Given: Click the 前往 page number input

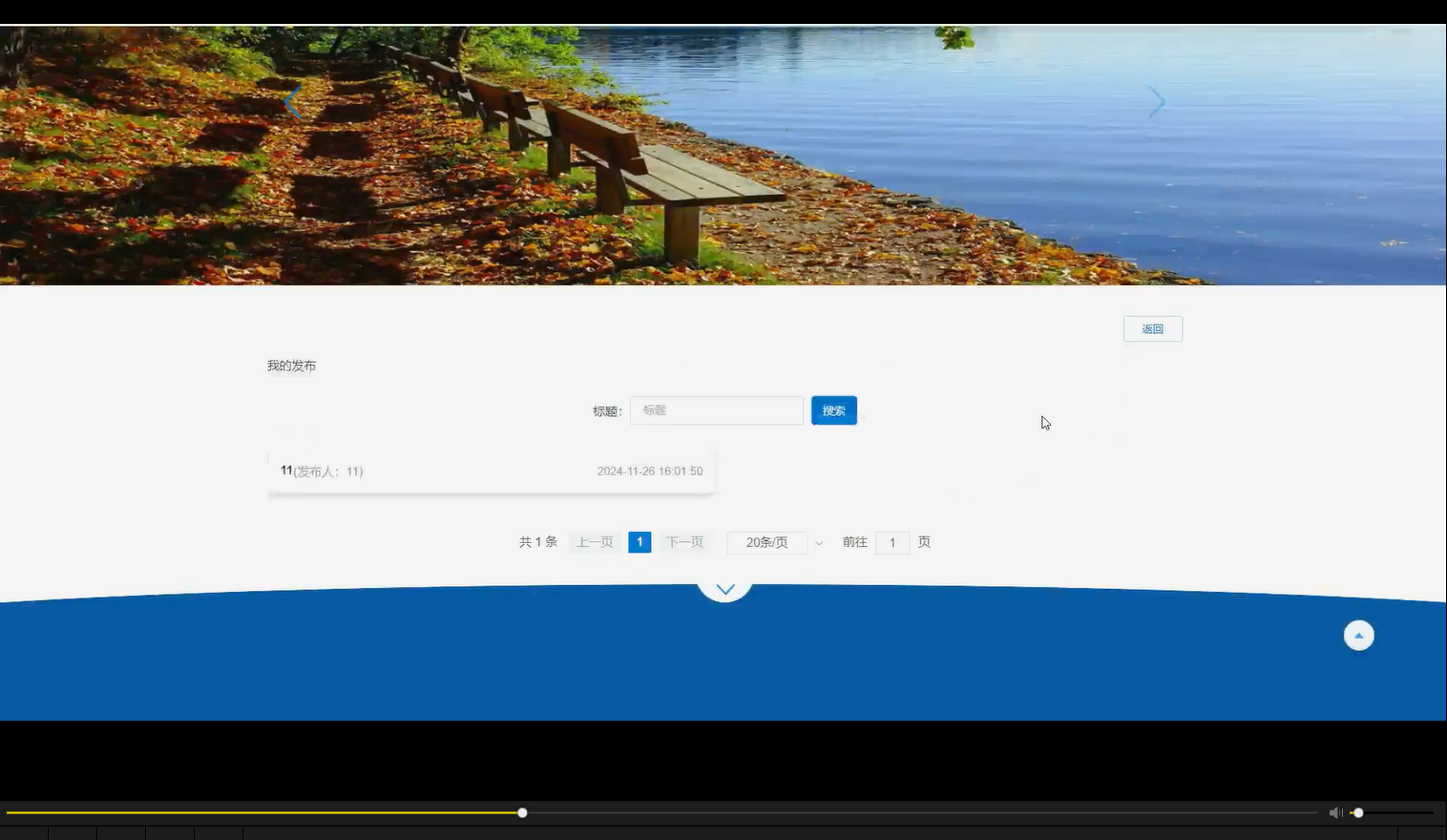Looking at the screenshot, I should click(892, 542).
